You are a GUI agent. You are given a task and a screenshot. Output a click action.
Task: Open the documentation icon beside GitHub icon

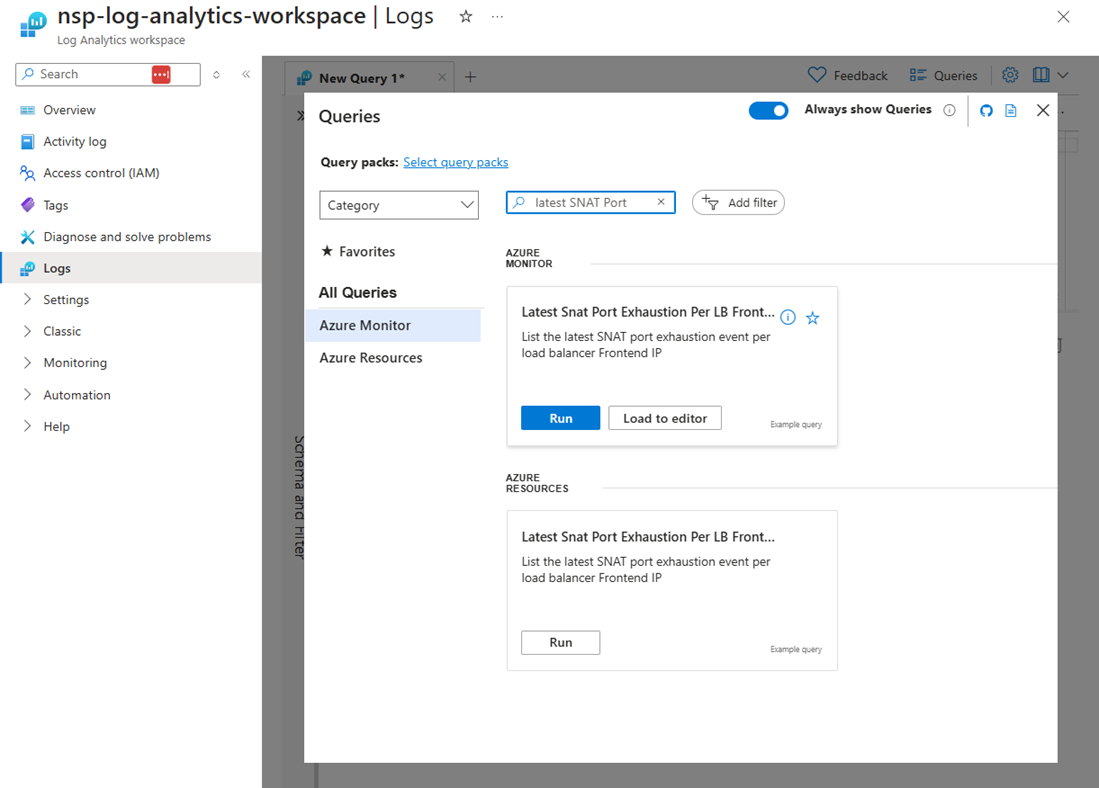pyautogui.click(x=1013, y=110)
